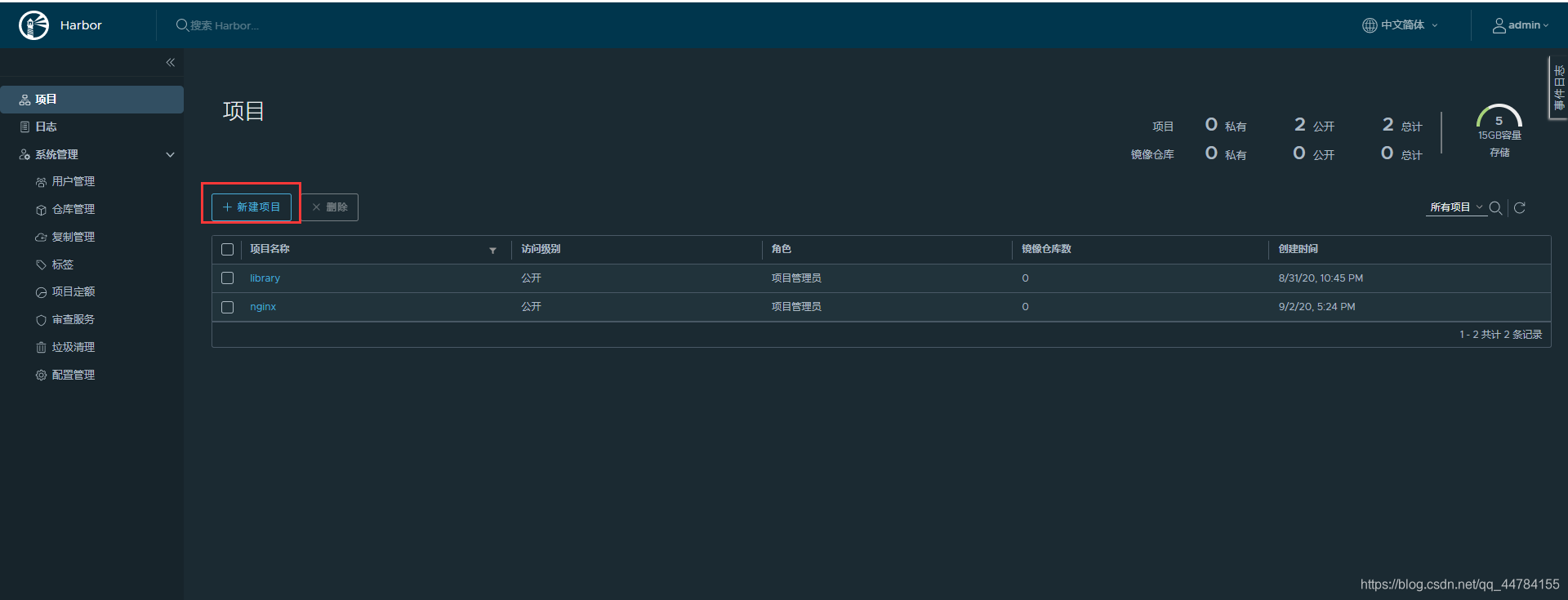
Task: Open the library project link
Action: [265, 278]
